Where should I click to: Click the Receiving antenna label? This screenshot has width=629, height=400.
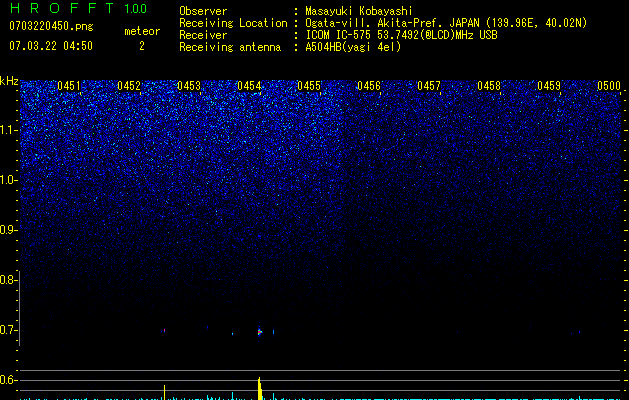pyautogui.click(x=230, y=47)
